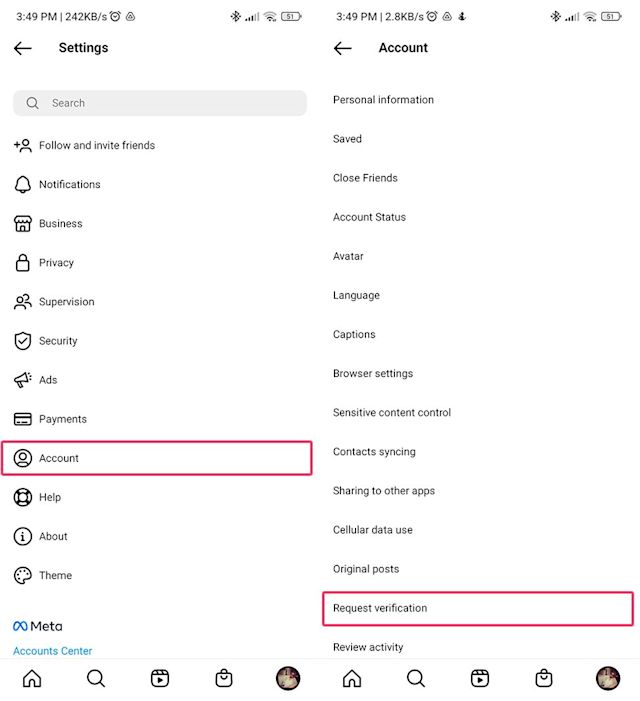Tap the Help lifebuoy icon
The width and height of the screenshot is (640, 701).
pos(23,497)
